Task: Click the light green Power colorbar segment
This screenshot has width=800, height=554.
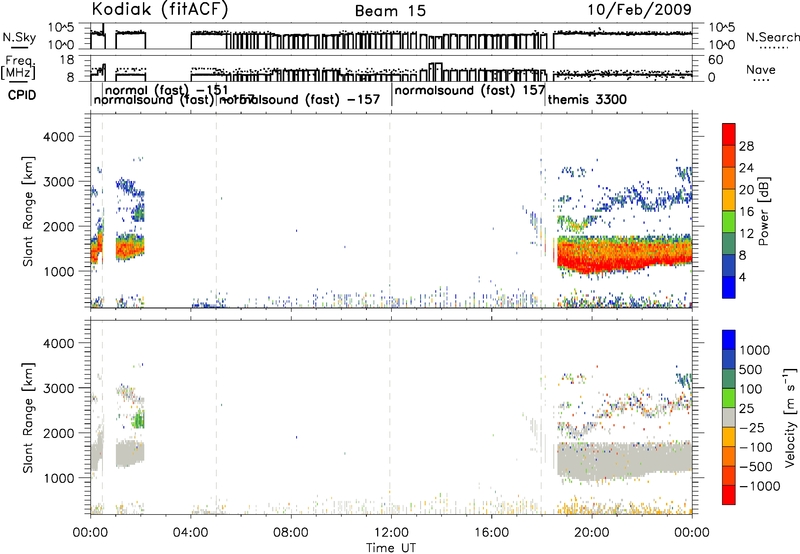Action: click(x=729, y=222)
